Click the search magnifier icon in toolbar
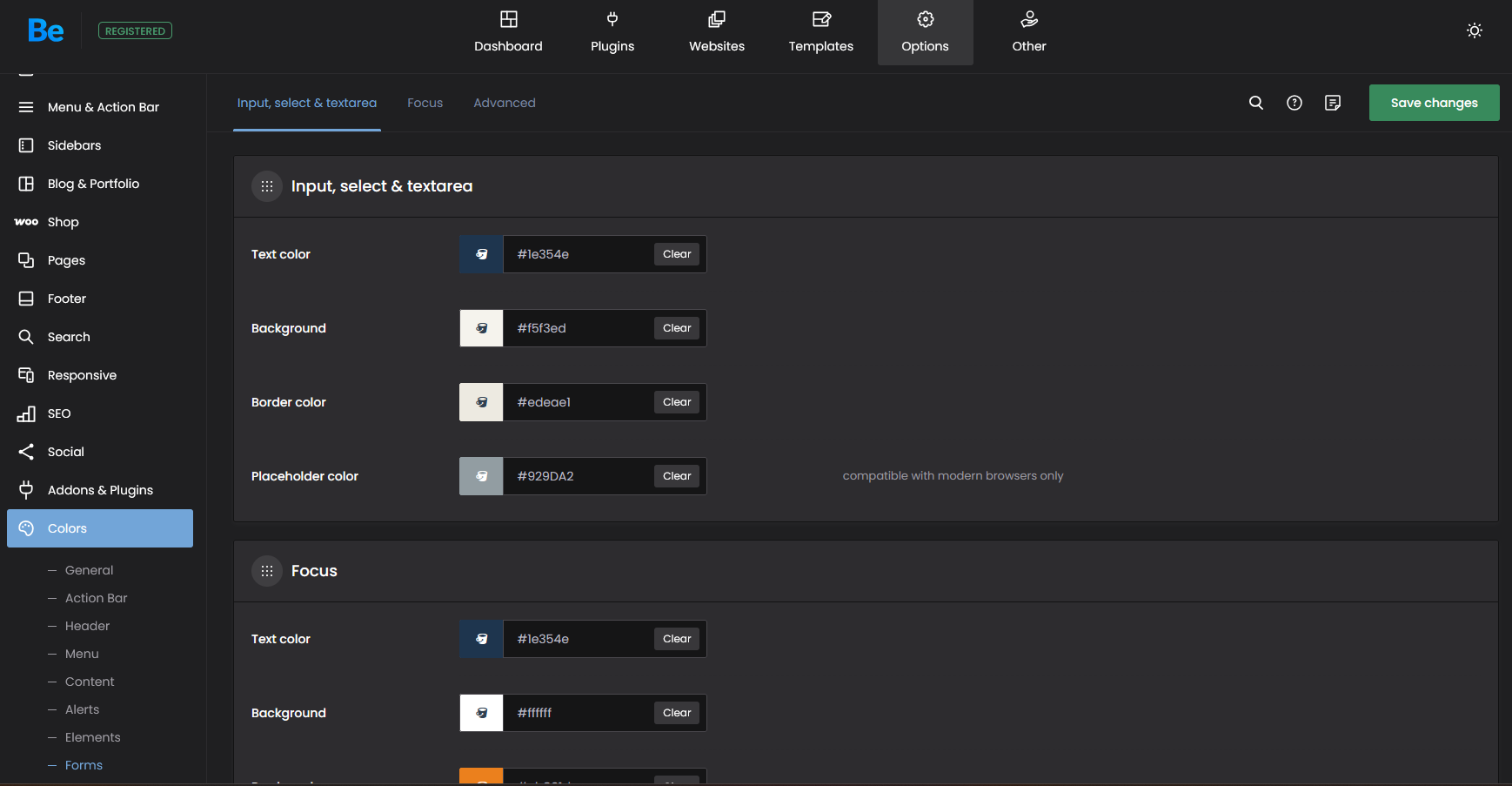The height and width of the screenshot is (786, 1512). pos(1256,103)
